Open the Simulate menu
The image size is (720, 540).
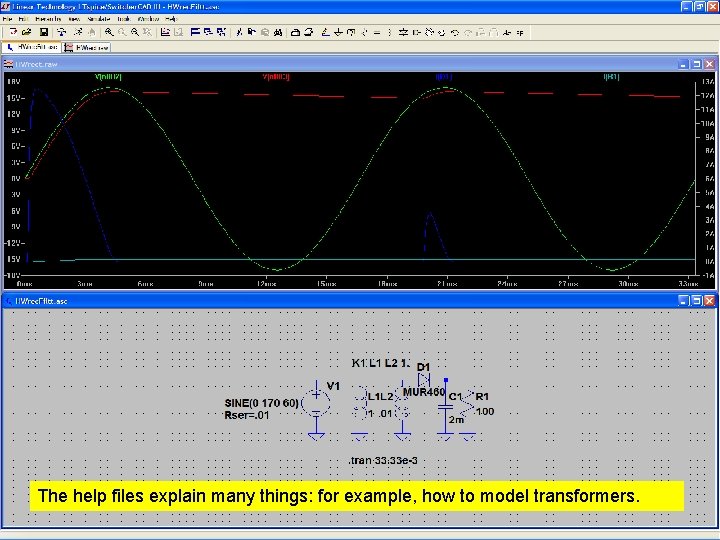point(99,19)
